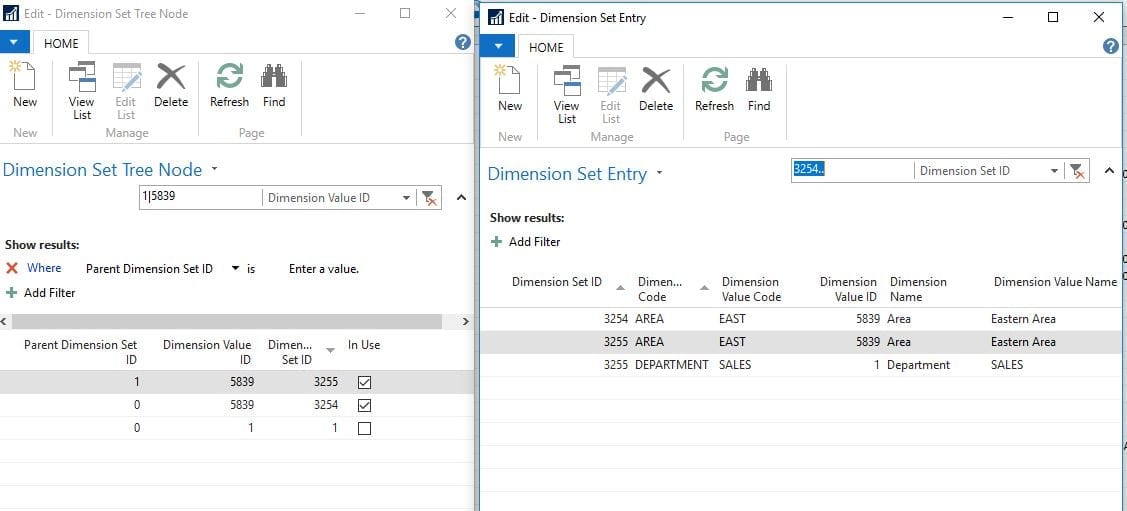Open View List in Tree Node window
The height and width of the screenshot is (511, 1127).
(x=82, y=91)
